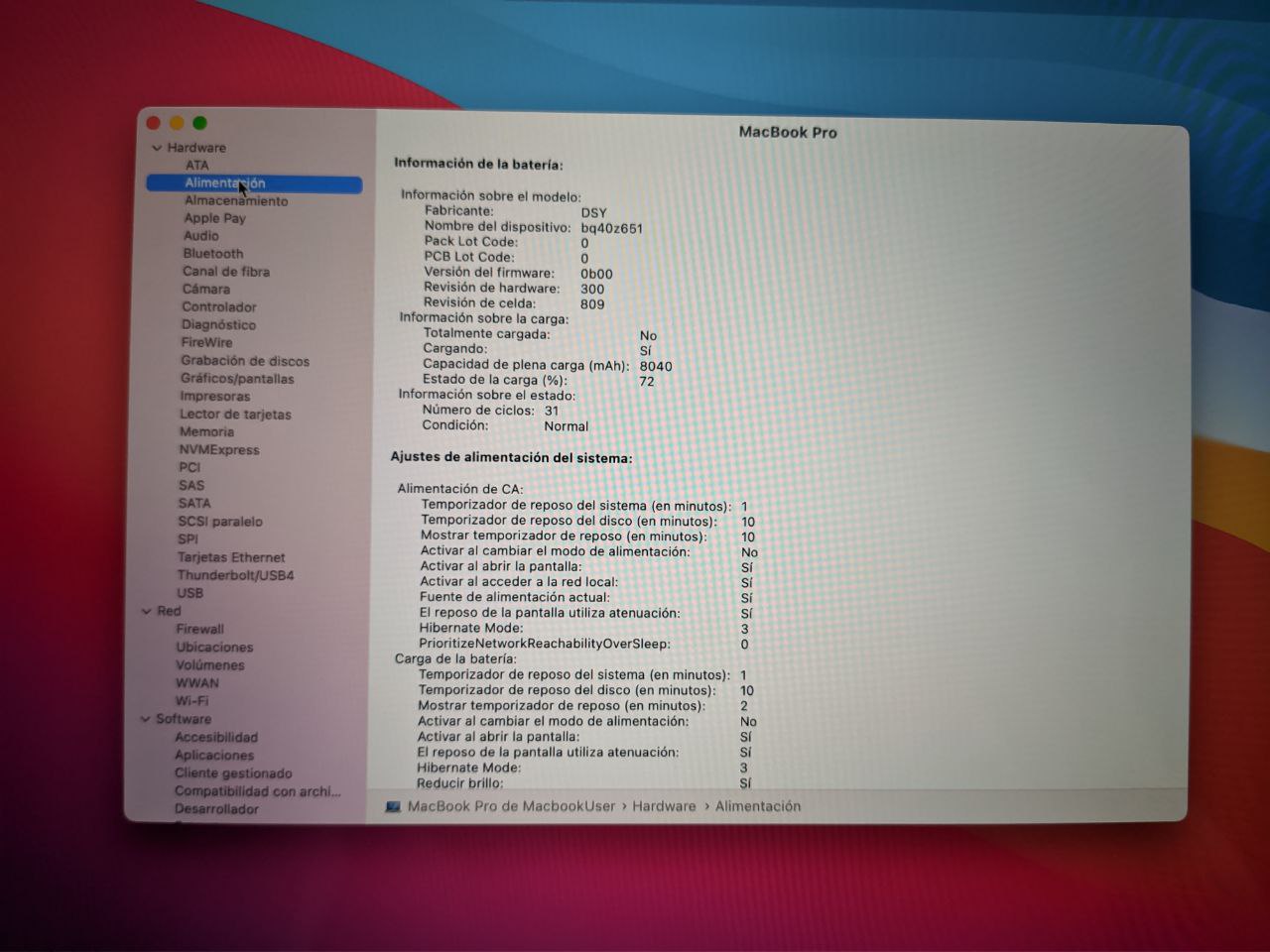The image size is (1270, 952).
Task: Select SPI in the sidebar
Action: pos(188,539)
